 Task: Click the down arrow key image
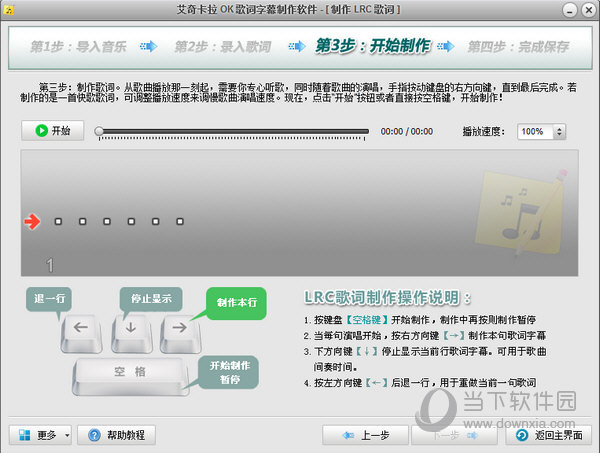coord(132,333)
